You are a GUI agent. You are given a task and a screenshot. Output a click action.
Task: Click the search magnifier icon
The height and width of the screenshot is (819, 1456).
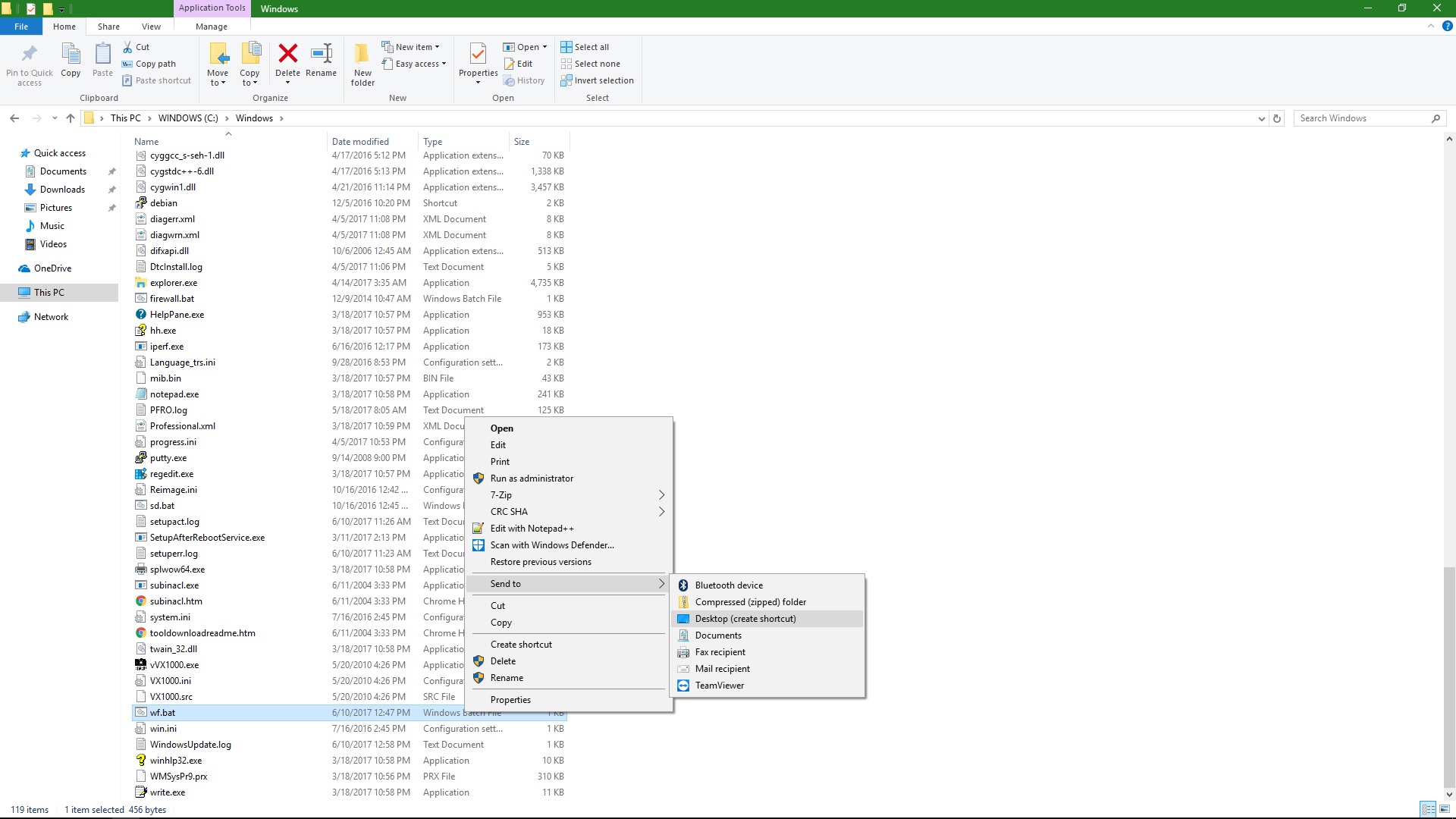[1436, 118]
